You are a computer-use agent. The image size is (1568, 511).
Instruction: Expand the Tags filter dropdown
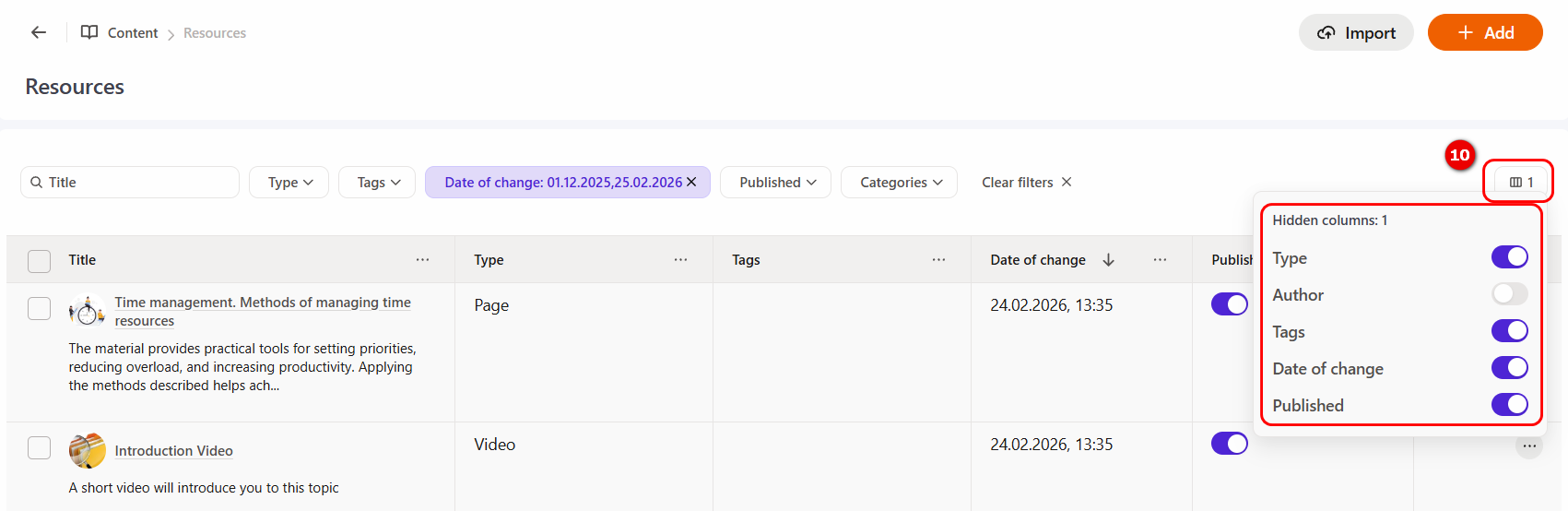pos(378,183)
